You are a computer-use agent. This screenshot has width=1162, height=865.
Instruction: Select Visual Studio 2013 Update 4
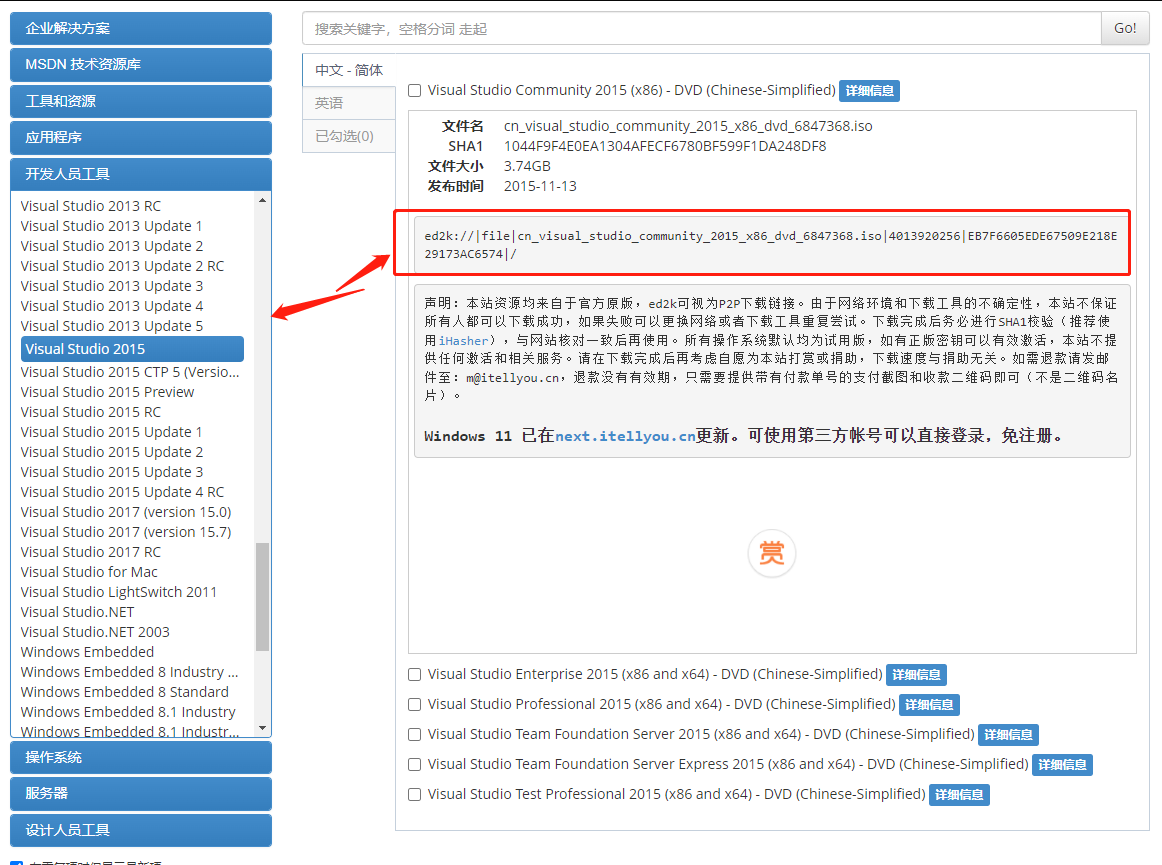click(111, 306)
